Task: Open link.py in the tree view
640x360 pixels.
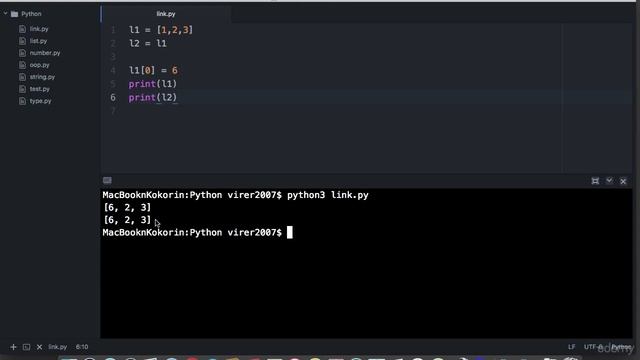Action: [x=39, y=29]
